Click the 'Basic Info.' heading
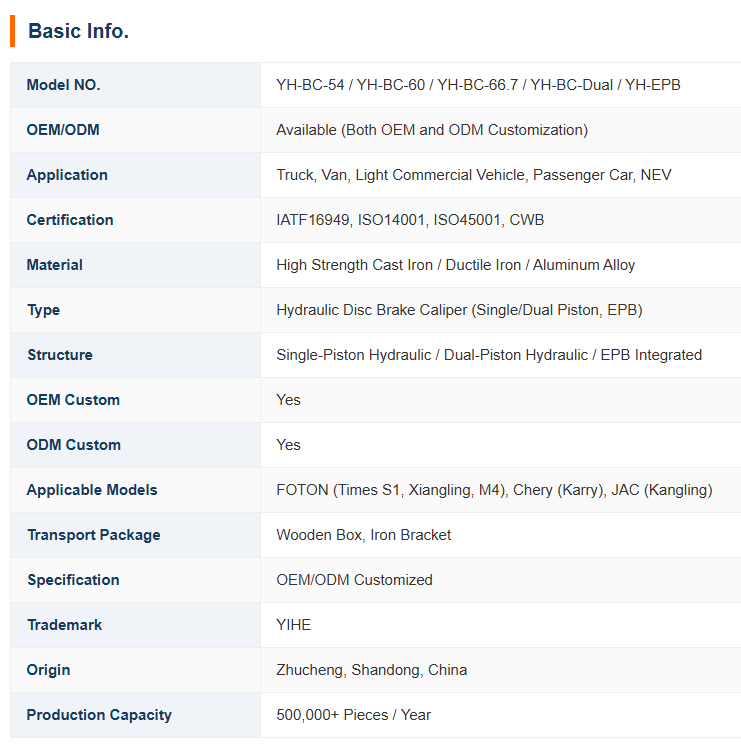Viewport: 741px width, 749px height. 78,31
